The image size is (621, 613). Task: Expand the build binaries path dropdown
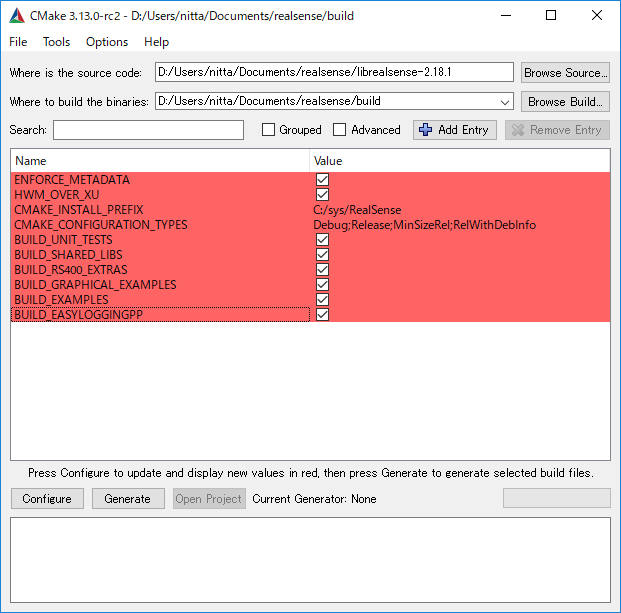(x=504, y=101)
